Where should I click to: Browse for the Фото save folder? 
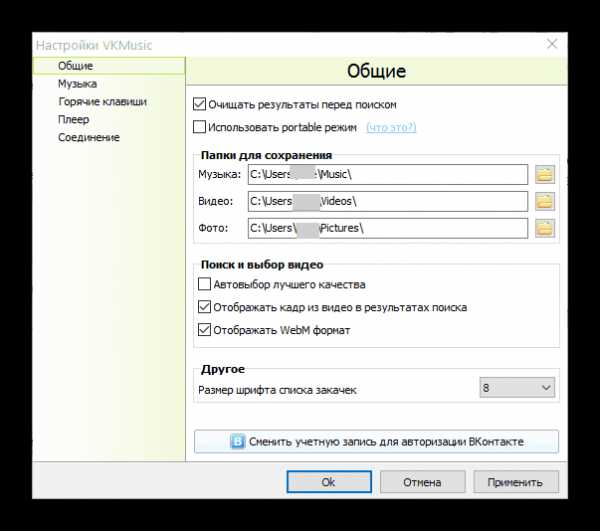[545, 228]
